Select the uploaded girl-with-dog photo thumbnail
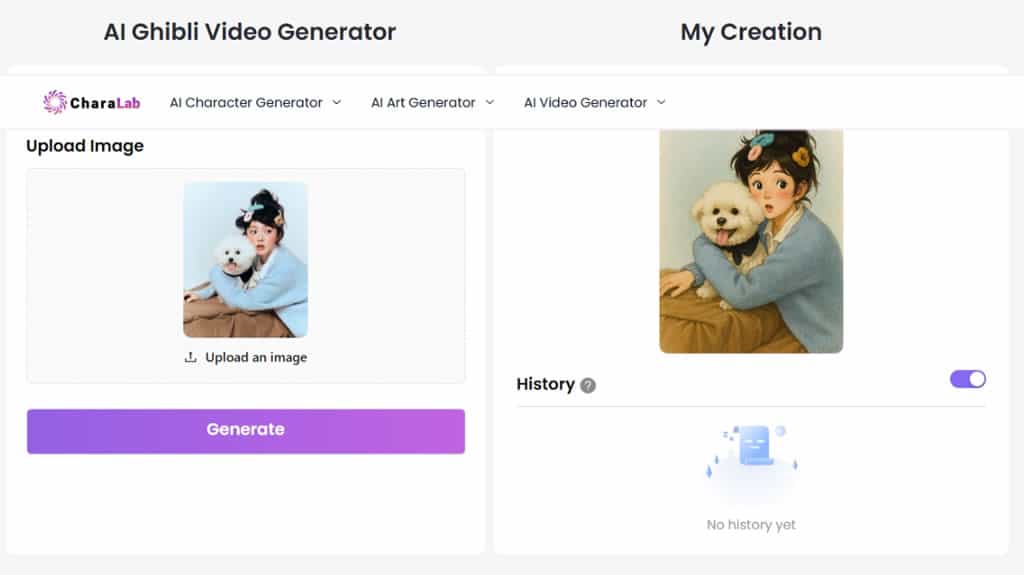The width and height of the screenshot is (1024, 575). [246, 260]
